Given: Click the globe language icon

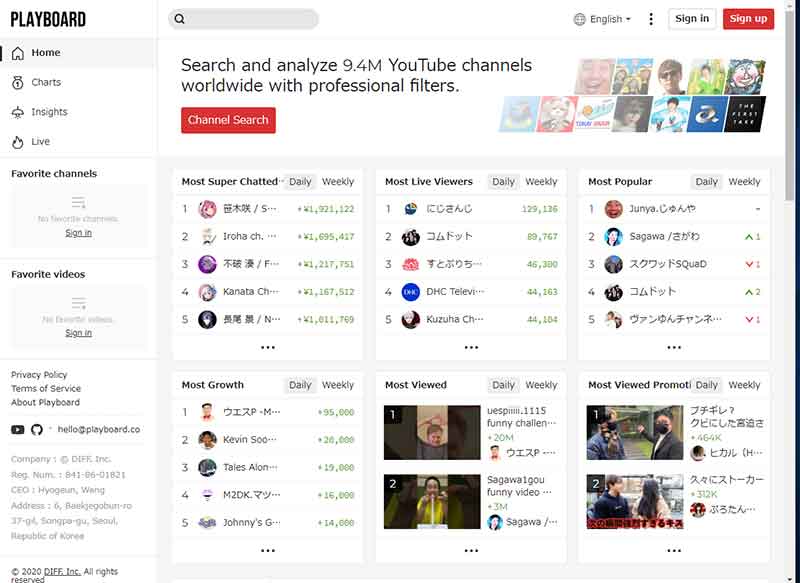Looking at the screenshot, I should [x=580, y=19].
